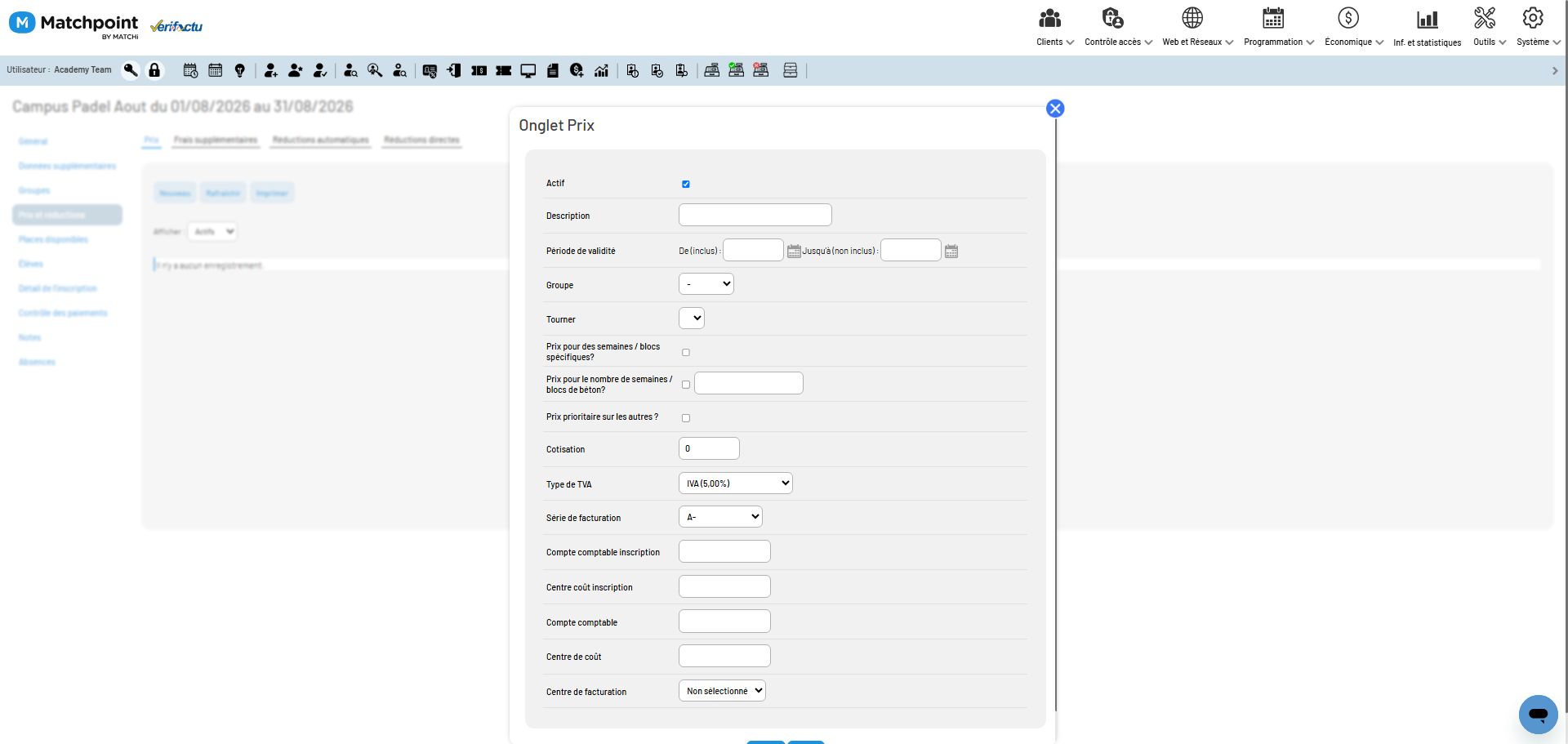Click the Compte comptable inscription field

pos(724,551)
